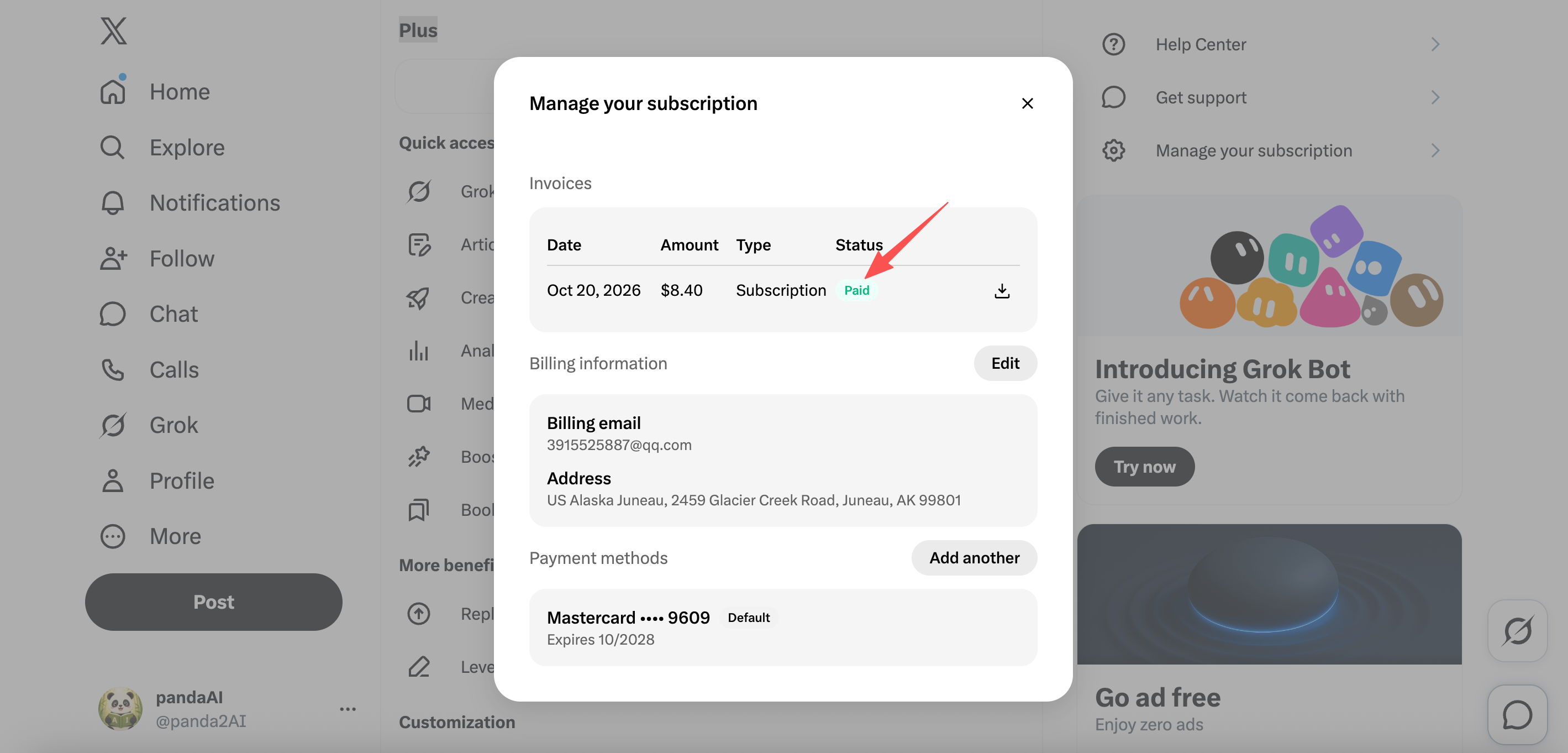This screenshot has width=1568, height=753.
Task: Click the Paid status badge
Action: (x=856, y=291)
